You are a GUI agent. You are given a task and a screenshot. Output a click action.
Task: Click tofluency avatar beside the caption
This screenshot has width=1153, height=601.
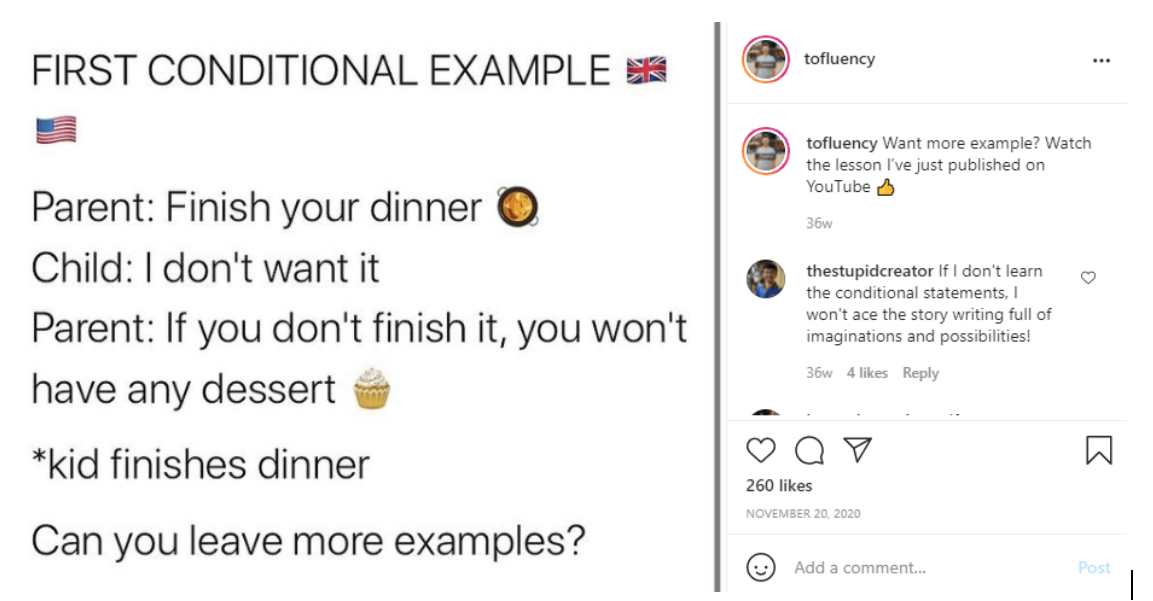coord(766,152)
